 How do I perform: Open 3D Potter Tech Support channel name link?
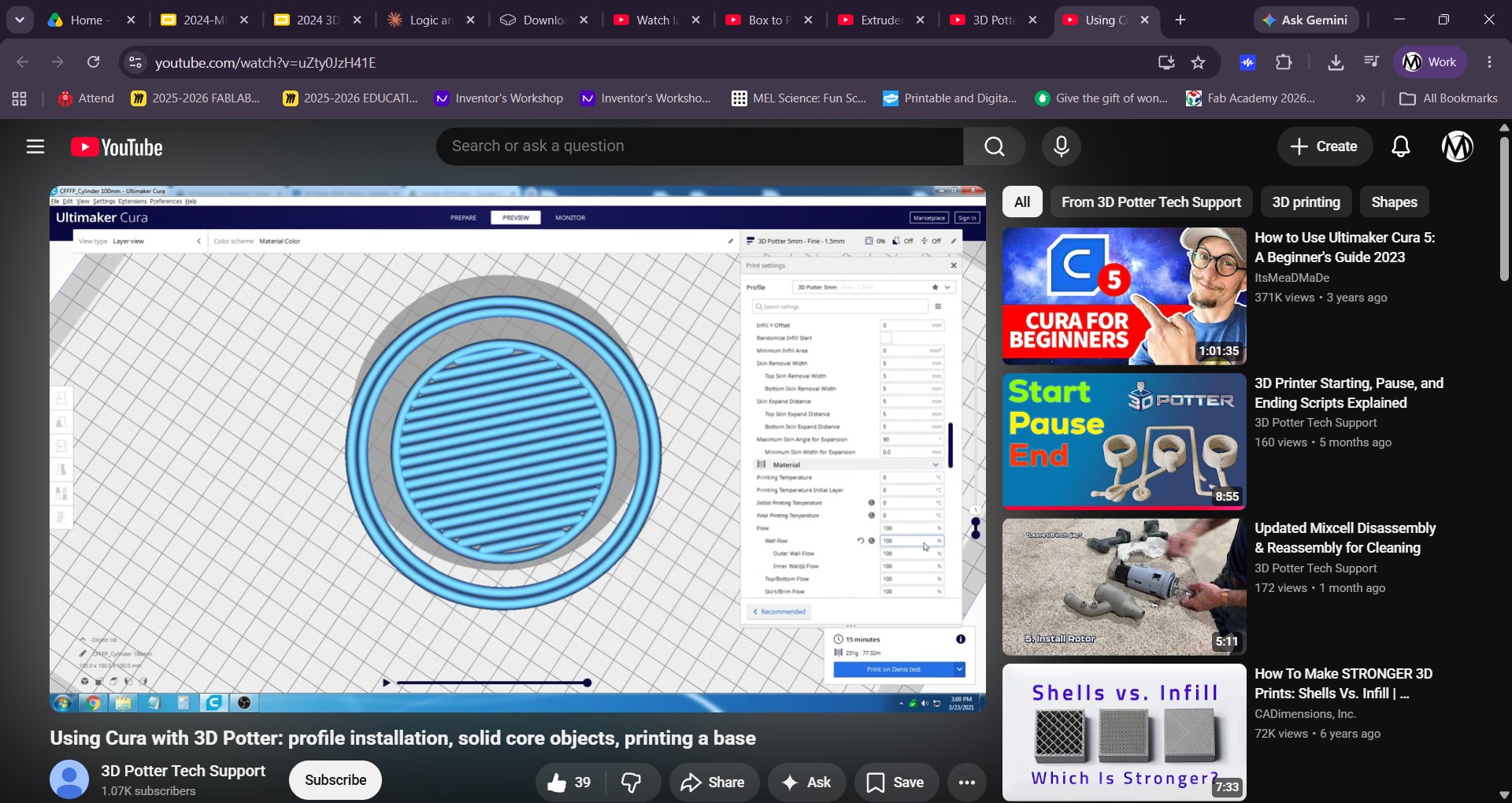pos(183,771)
